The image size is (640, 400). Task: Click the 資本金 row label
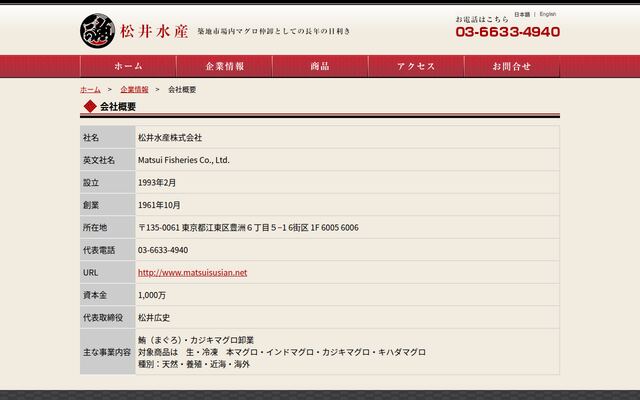pyautogui.click(x=95, y=295)
